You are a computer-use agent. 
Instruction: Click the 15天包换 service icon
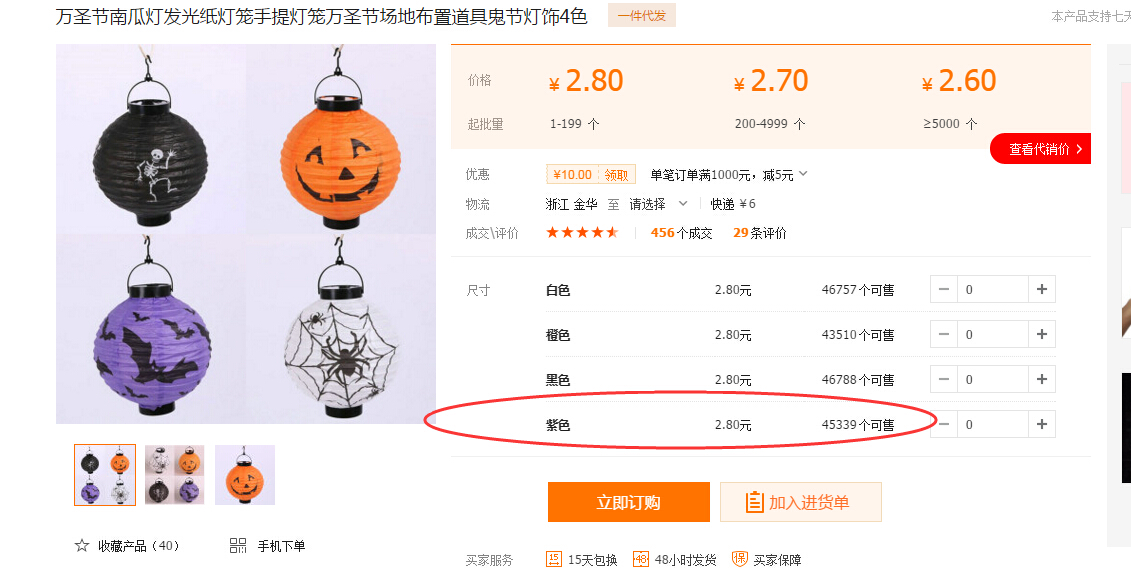point(554,559)
